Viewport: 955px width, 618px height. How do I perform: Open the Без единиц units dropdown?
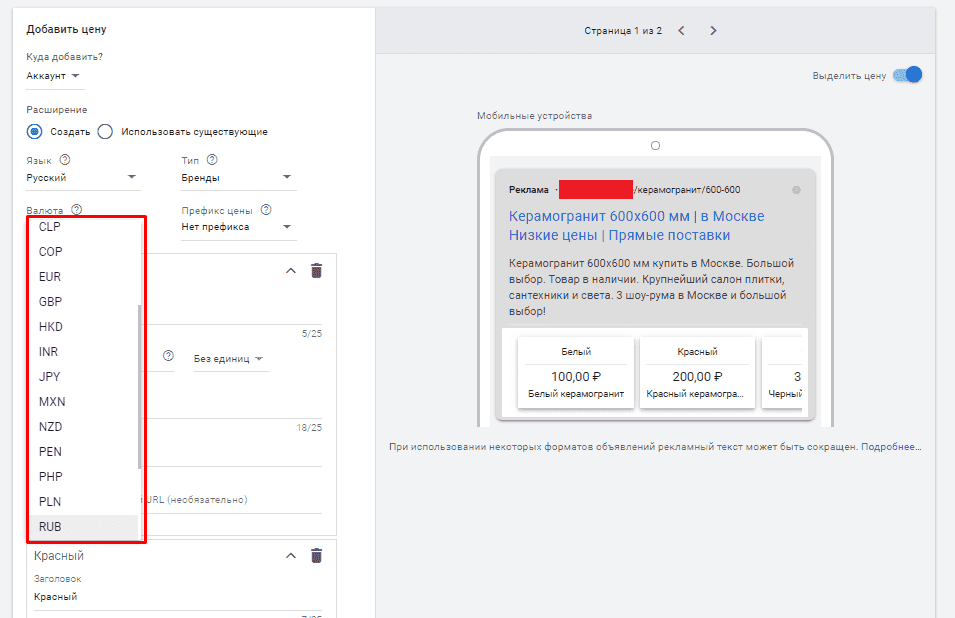(x=229, y=359)
